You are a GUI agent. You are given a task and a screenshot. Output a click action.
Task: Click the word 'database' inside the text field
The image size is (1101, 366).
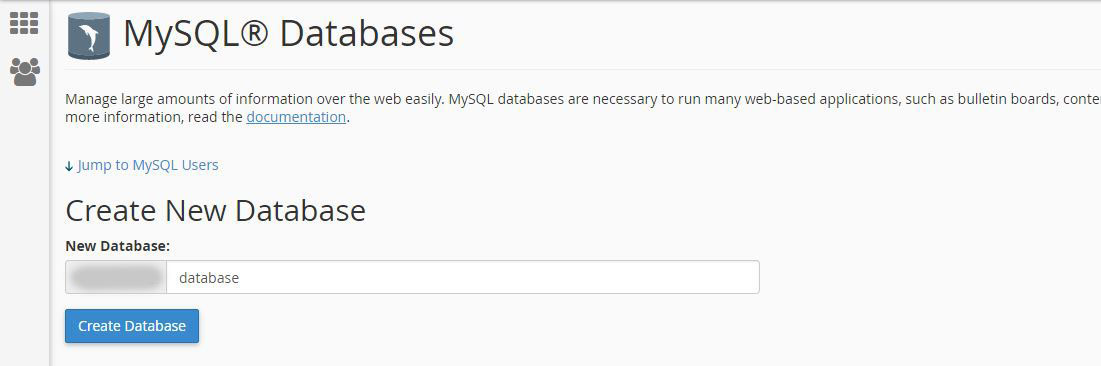point(209,278)
